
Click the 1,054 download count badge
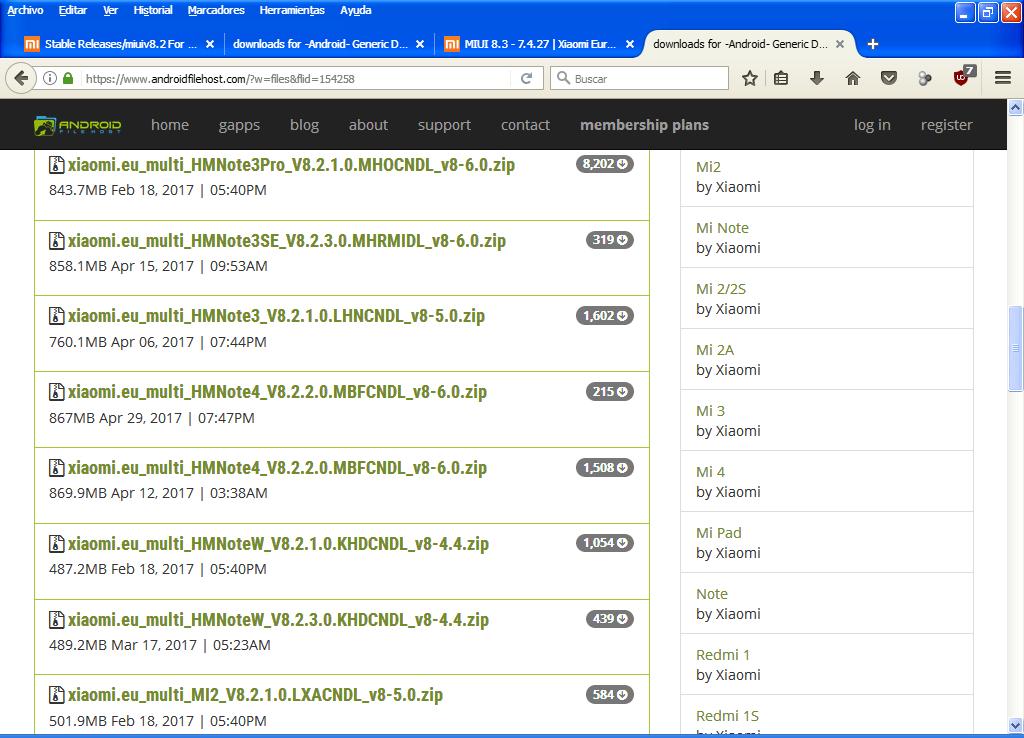pos(605,543)
